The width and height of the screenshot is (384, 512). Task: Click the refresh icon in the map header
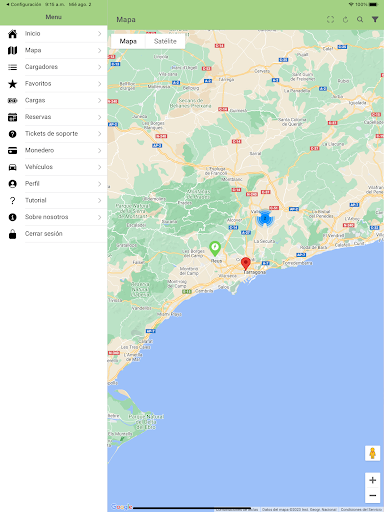coord(345,20)
